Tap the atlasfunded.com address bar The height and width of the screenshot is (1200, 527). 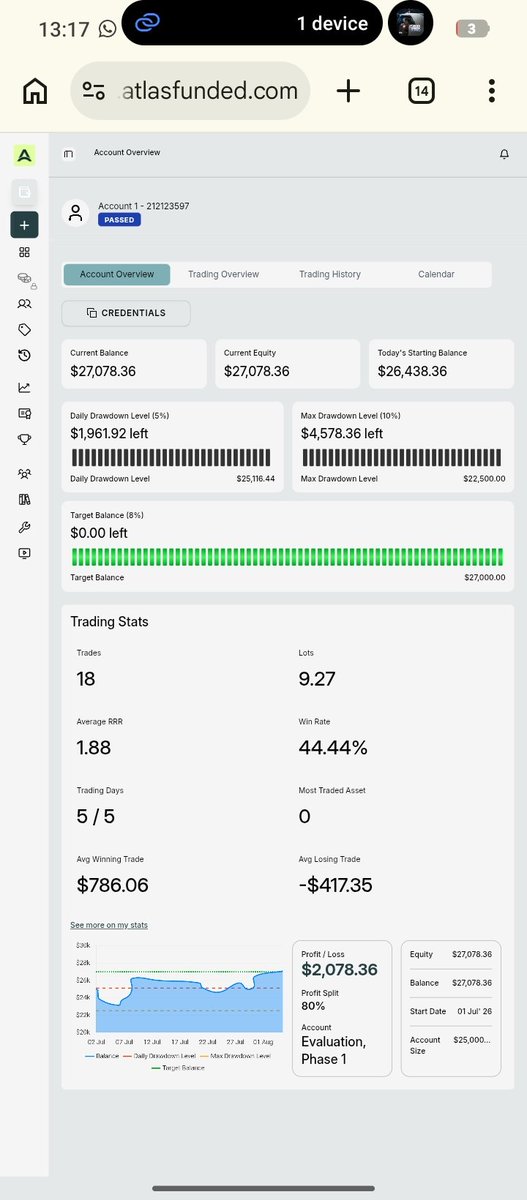pyautogui.click(x=190, y=92)
